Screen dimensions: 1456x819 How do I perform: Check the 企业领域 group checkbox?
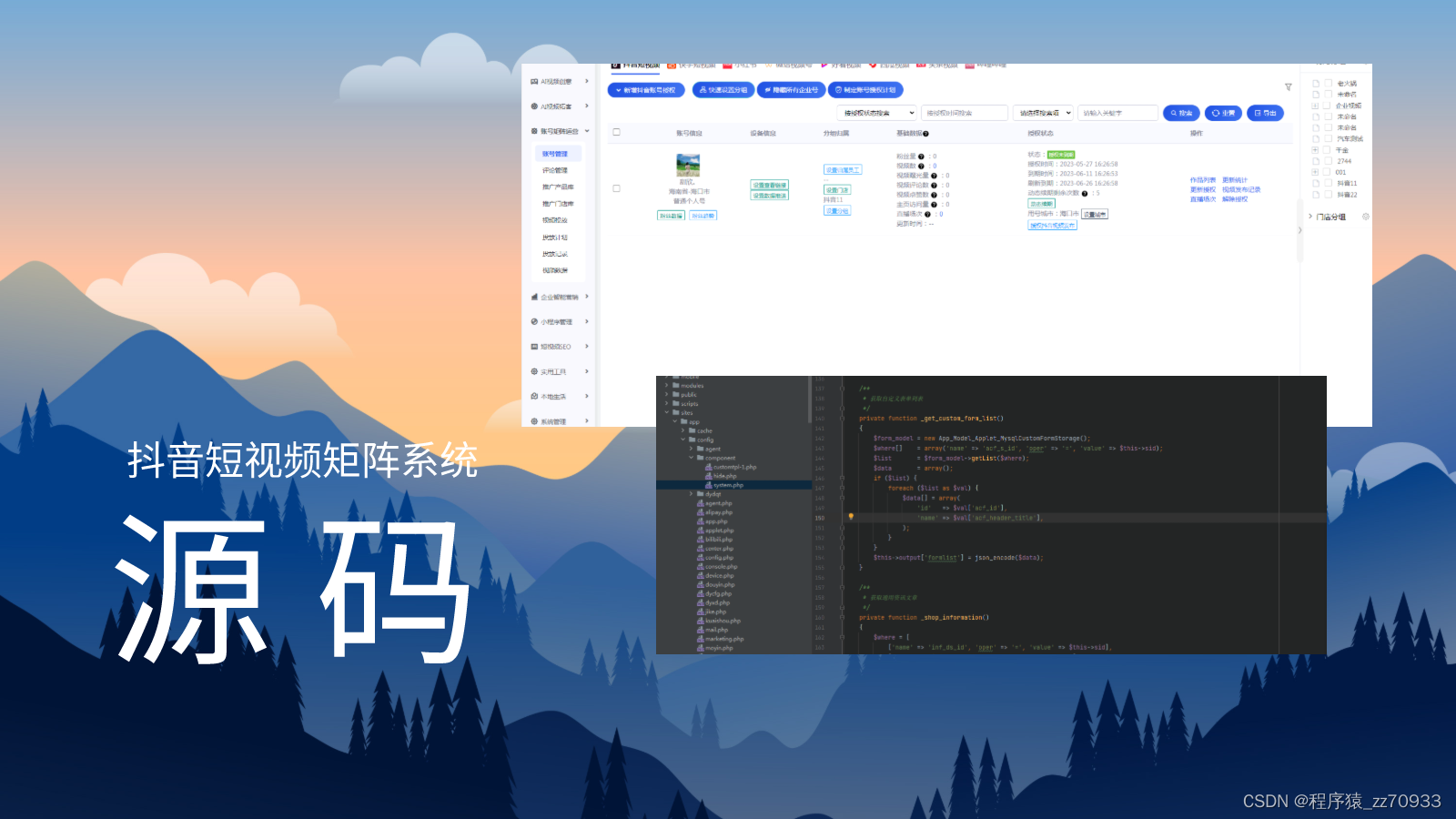pos(1328,106)
